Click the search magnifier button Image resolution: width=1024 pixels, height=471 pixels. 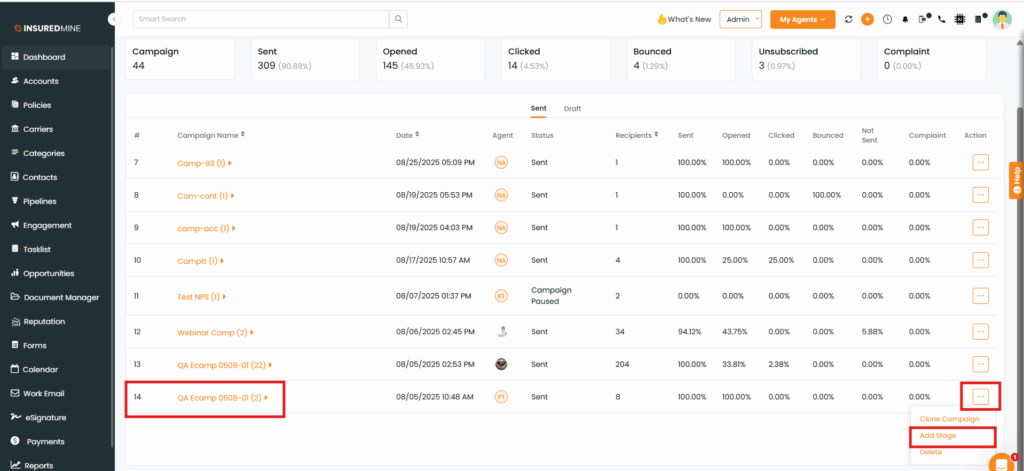point(398,19)
